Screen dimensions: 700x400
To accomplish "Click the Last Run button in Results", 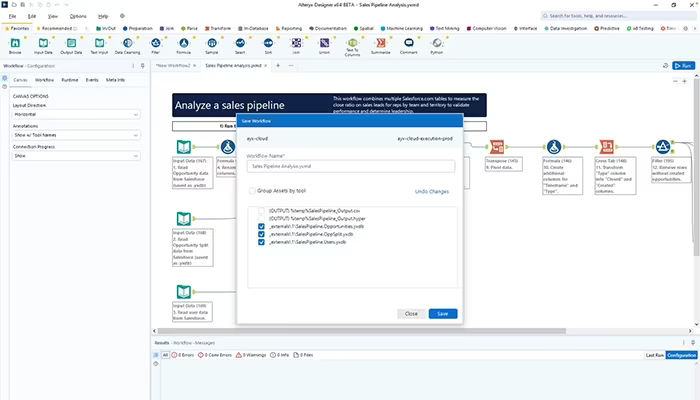I will pyautogui.click(x=654, y=355).
